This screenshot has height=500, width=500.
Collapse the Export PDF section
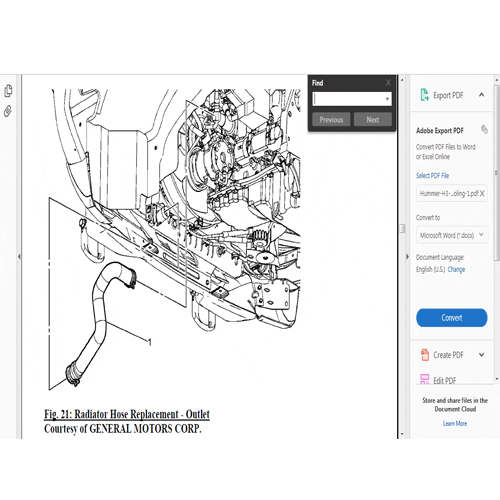pos(482,95)
